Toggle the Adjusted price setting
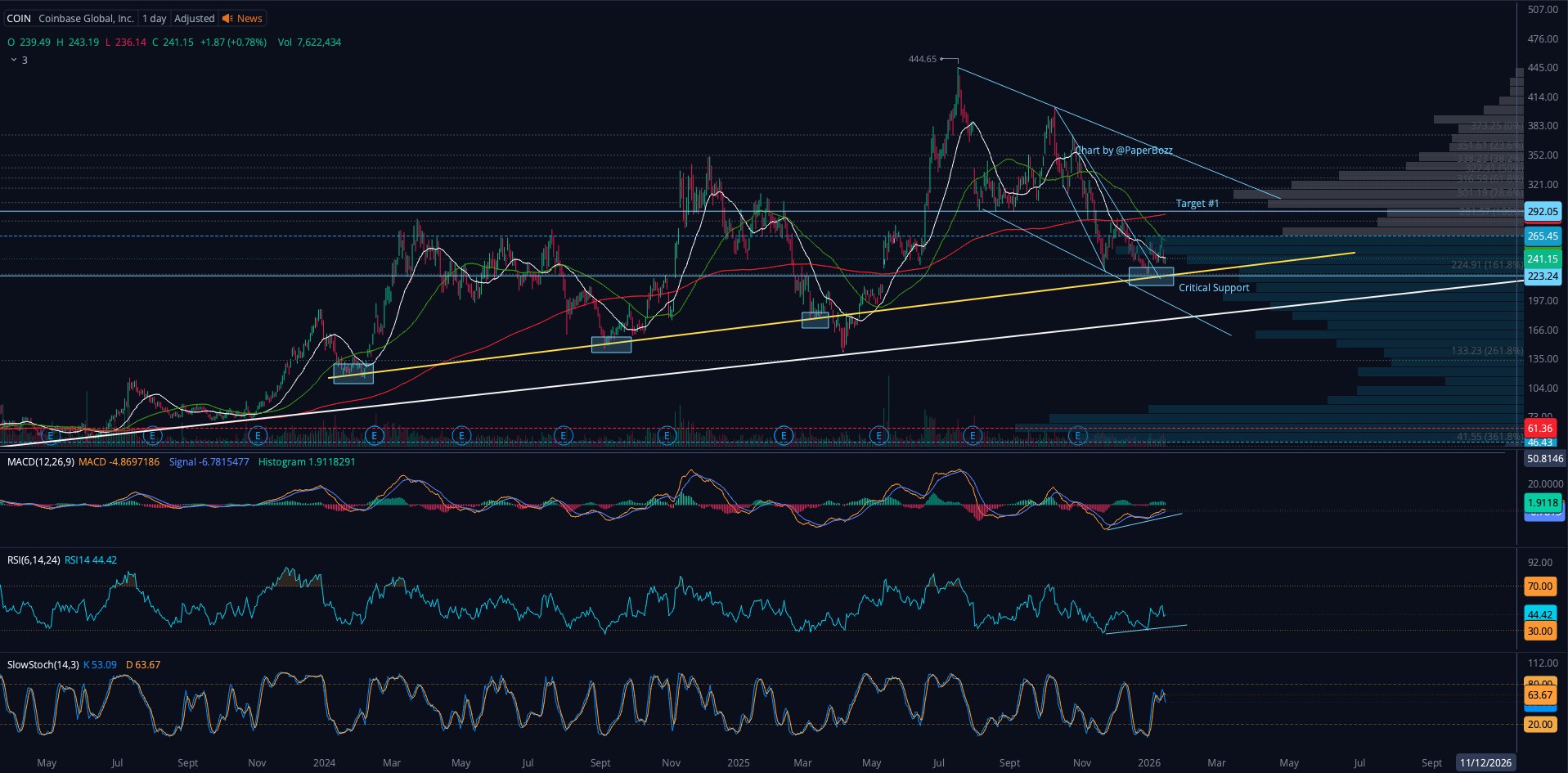 click(x=194, y=18)
